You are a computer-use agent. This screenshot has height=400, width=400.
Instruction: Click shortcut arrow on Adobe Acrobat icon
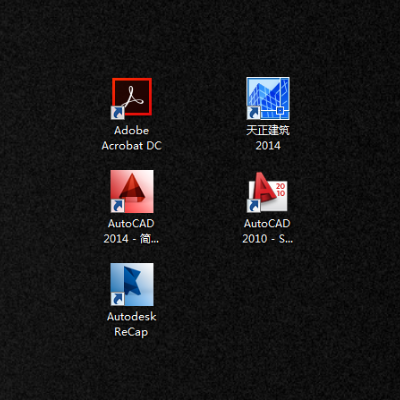click(118, 113)
